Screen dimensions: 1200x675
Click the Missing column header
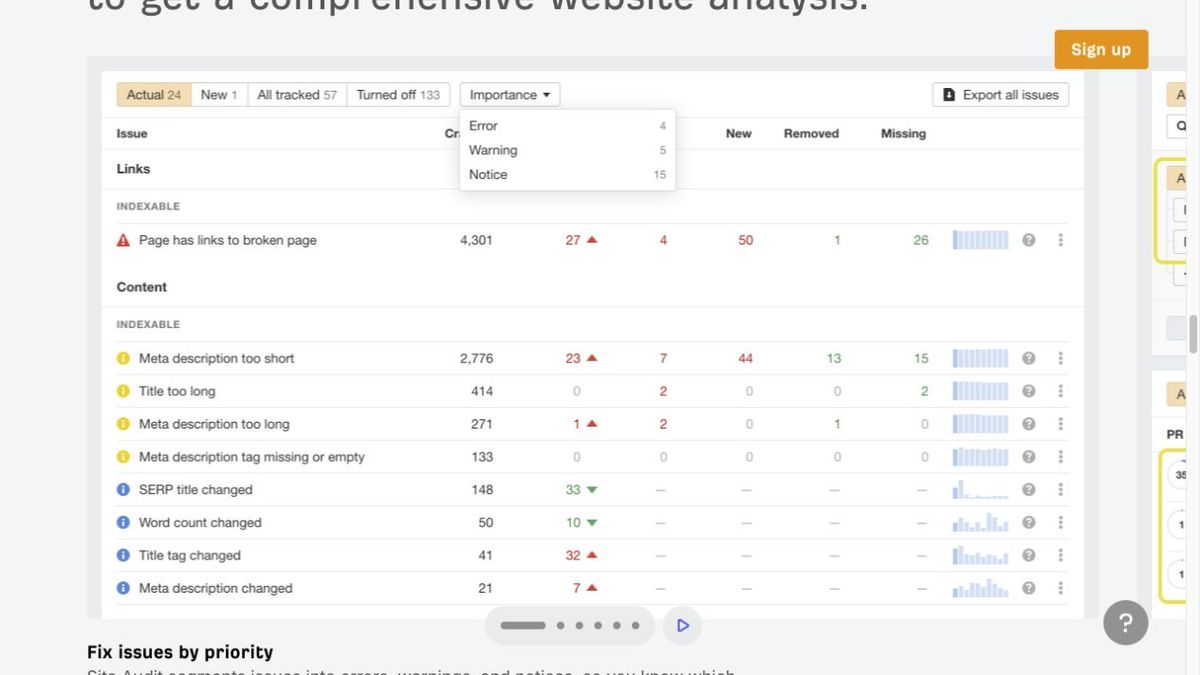click(903, 133)
